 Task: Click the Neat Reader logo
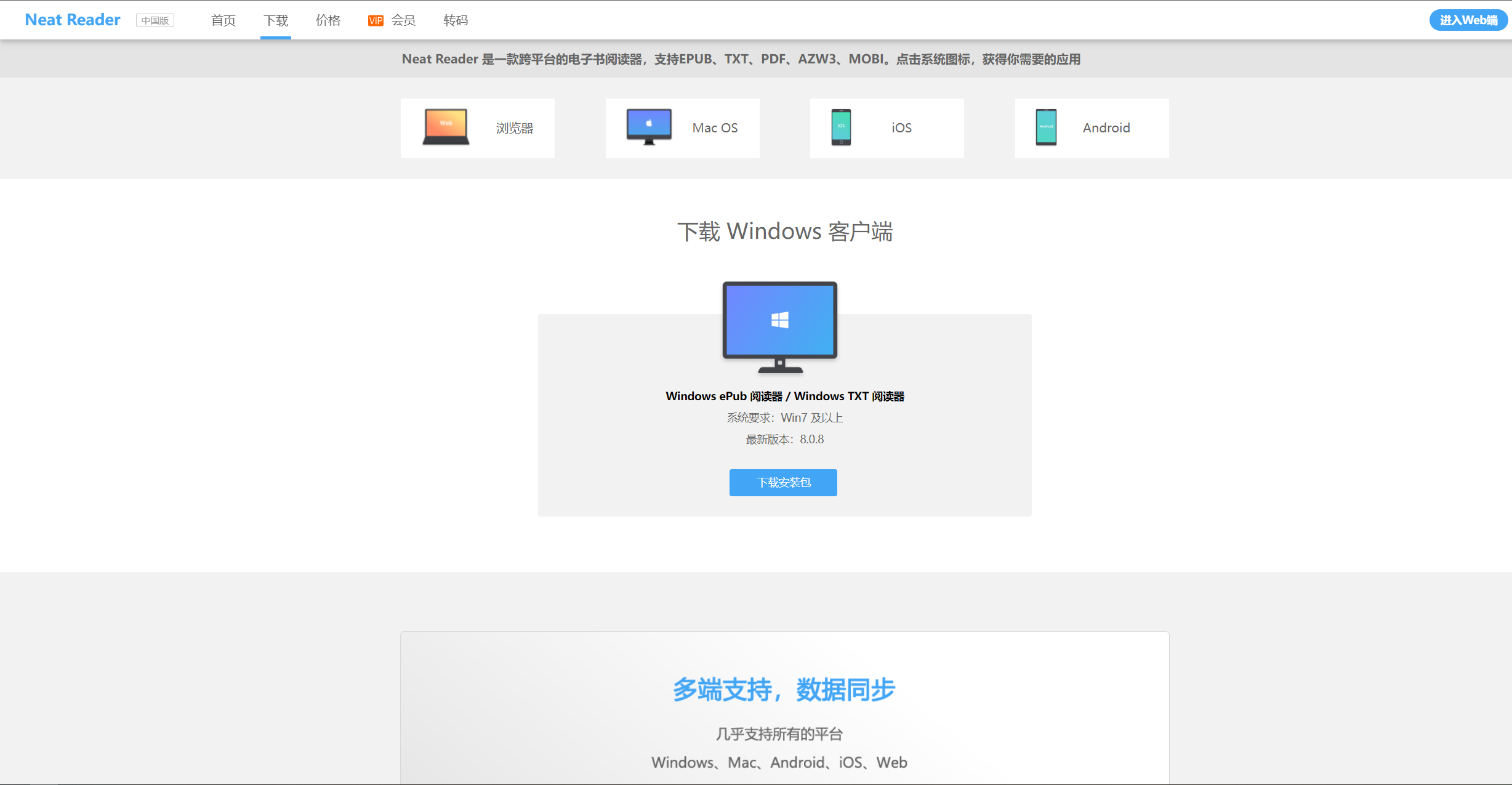pyautogui.click(x=73, y=20)
